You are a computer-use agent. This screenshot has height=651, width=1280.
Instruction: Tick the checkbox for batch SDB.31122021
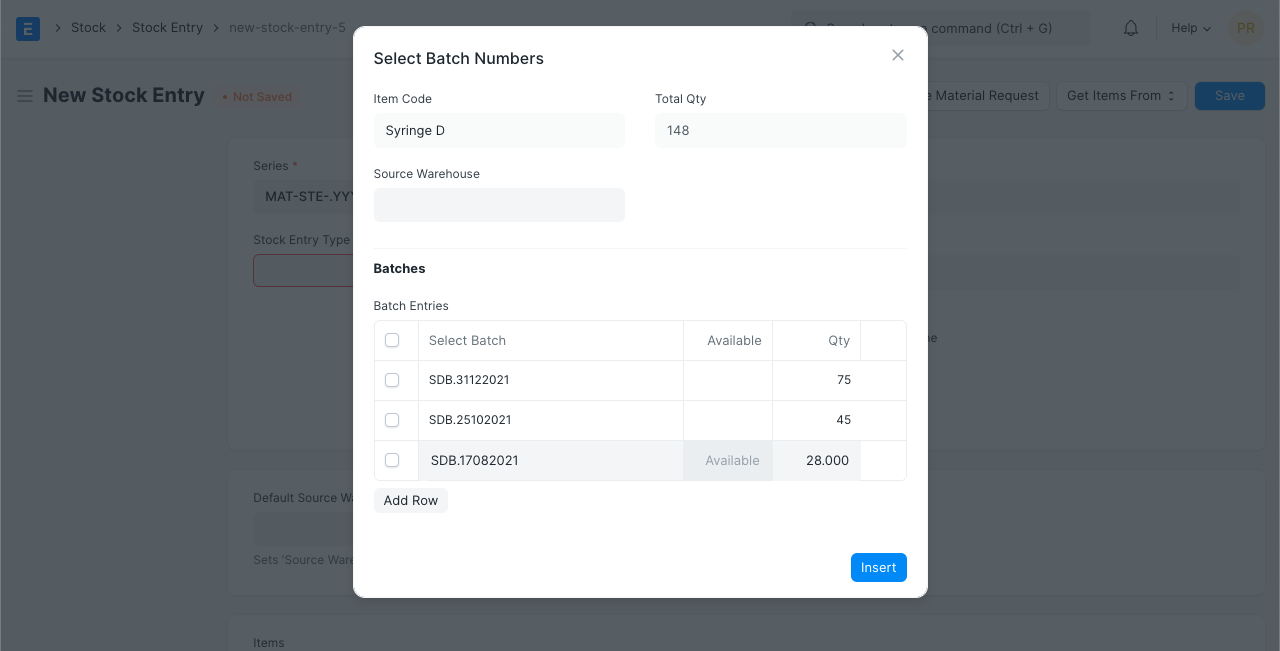click(x=392, y=380)
